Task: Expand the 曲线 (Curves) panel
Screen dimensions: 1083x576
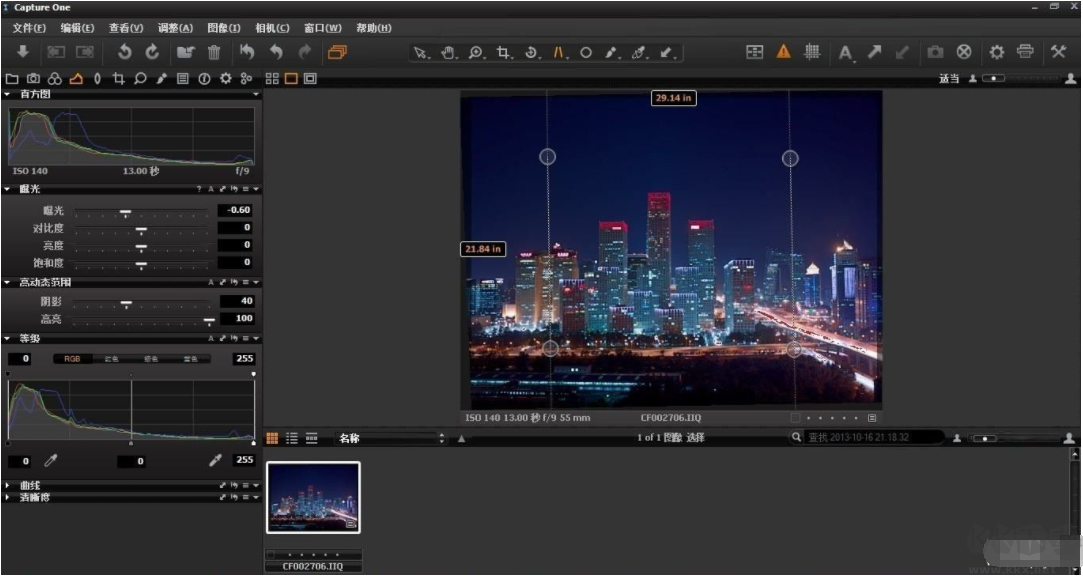Action: [8, 485]
